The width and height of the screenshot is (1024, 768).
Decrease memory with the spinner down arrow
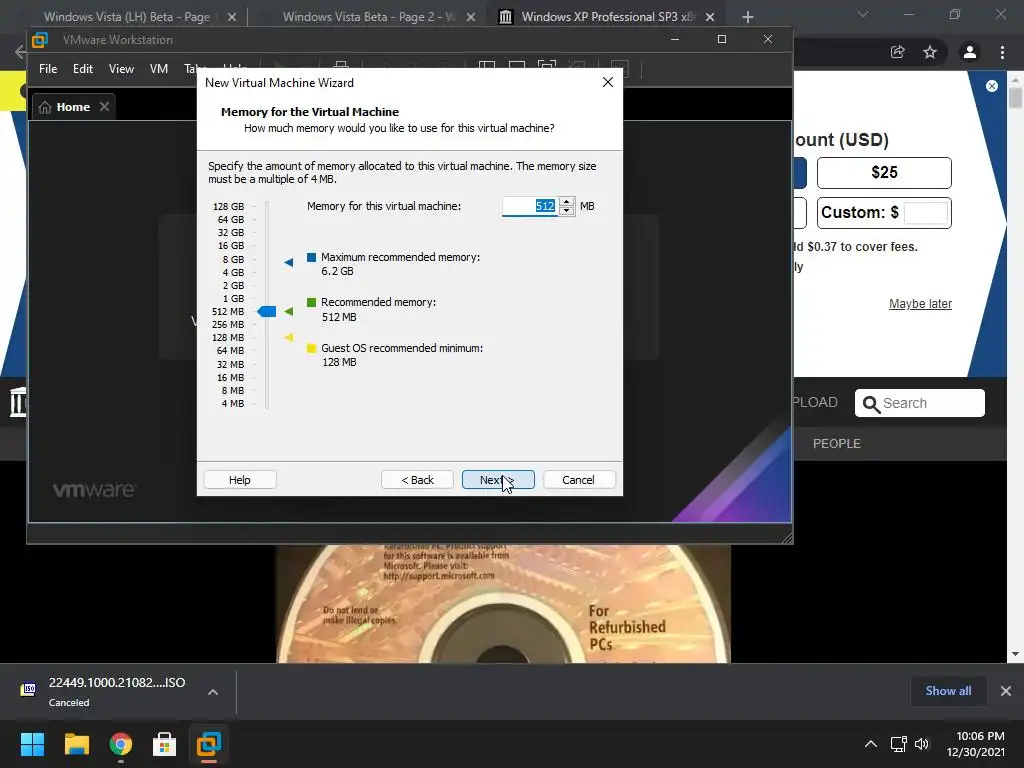(566, 211)
